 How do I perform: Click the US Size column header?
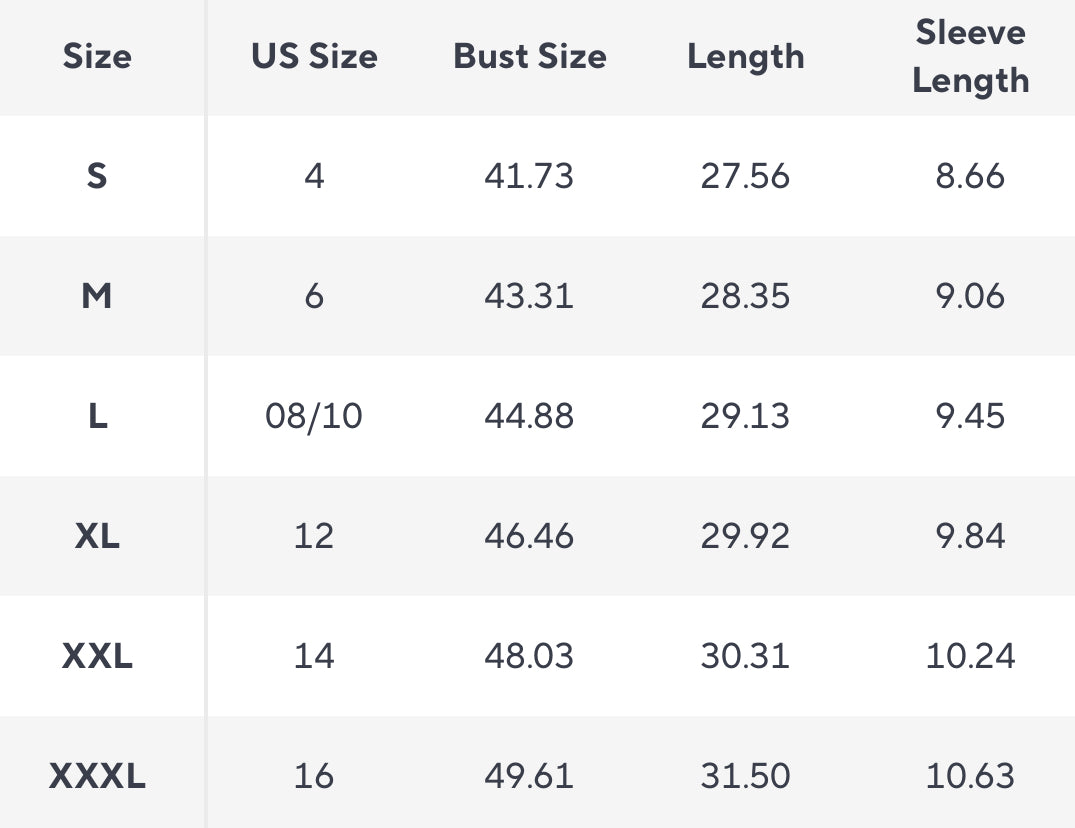click(x=314, y=57)
